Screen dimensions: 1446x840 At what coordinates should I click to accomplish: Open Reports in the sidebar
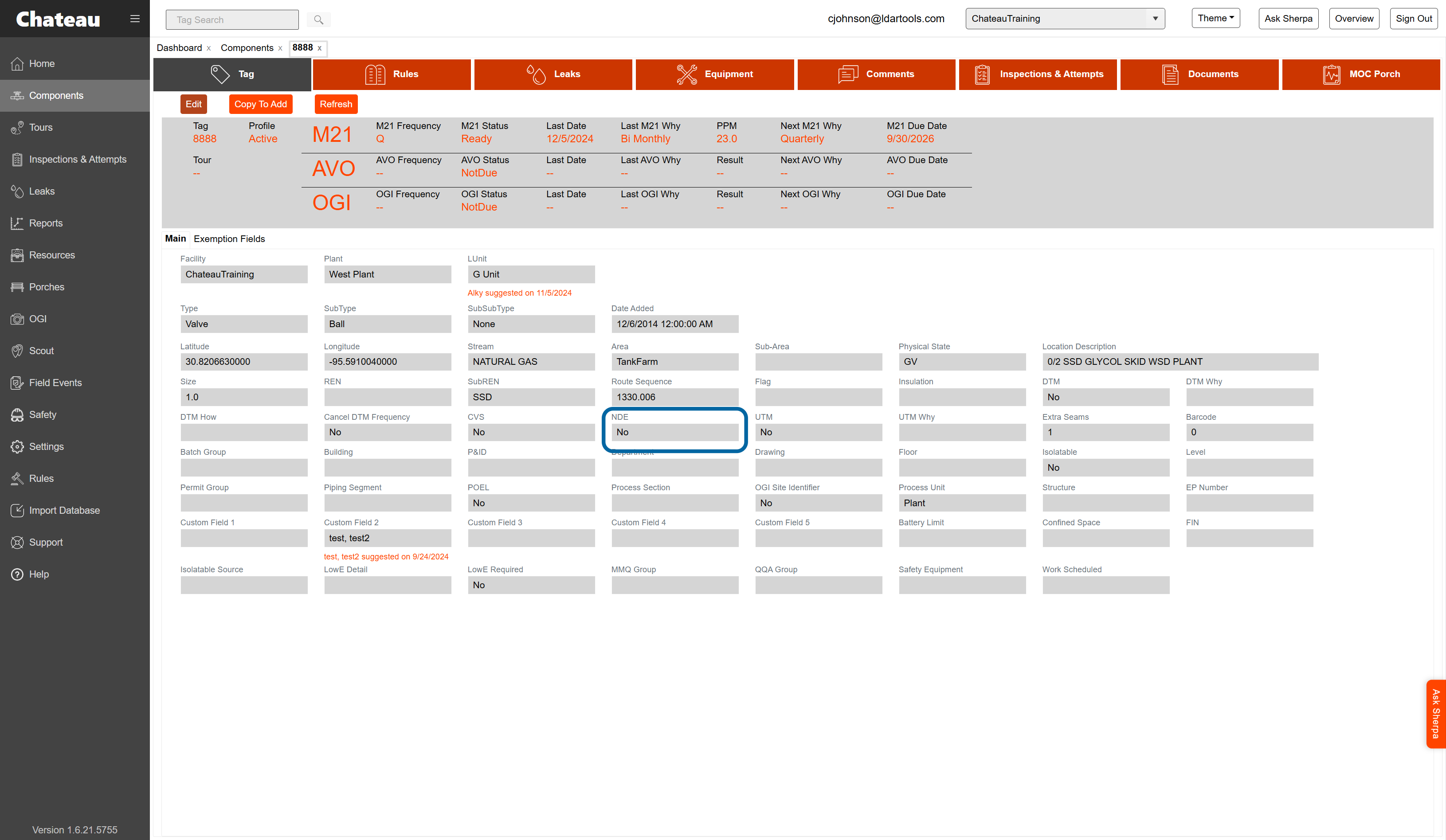coord(74,223)
